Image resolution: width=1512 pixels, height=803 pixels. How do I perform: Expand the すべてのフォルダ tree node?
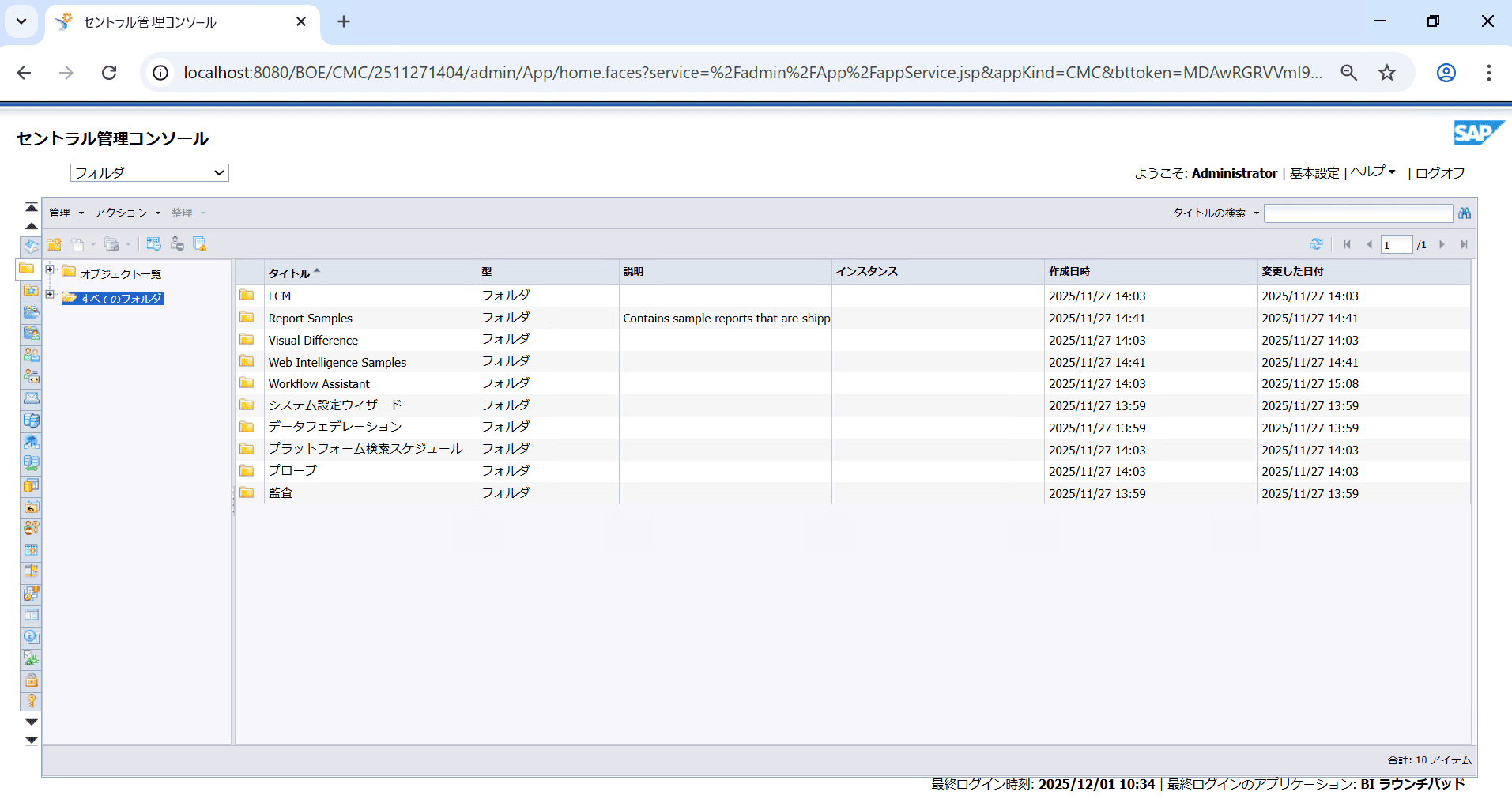click(50, 295)
